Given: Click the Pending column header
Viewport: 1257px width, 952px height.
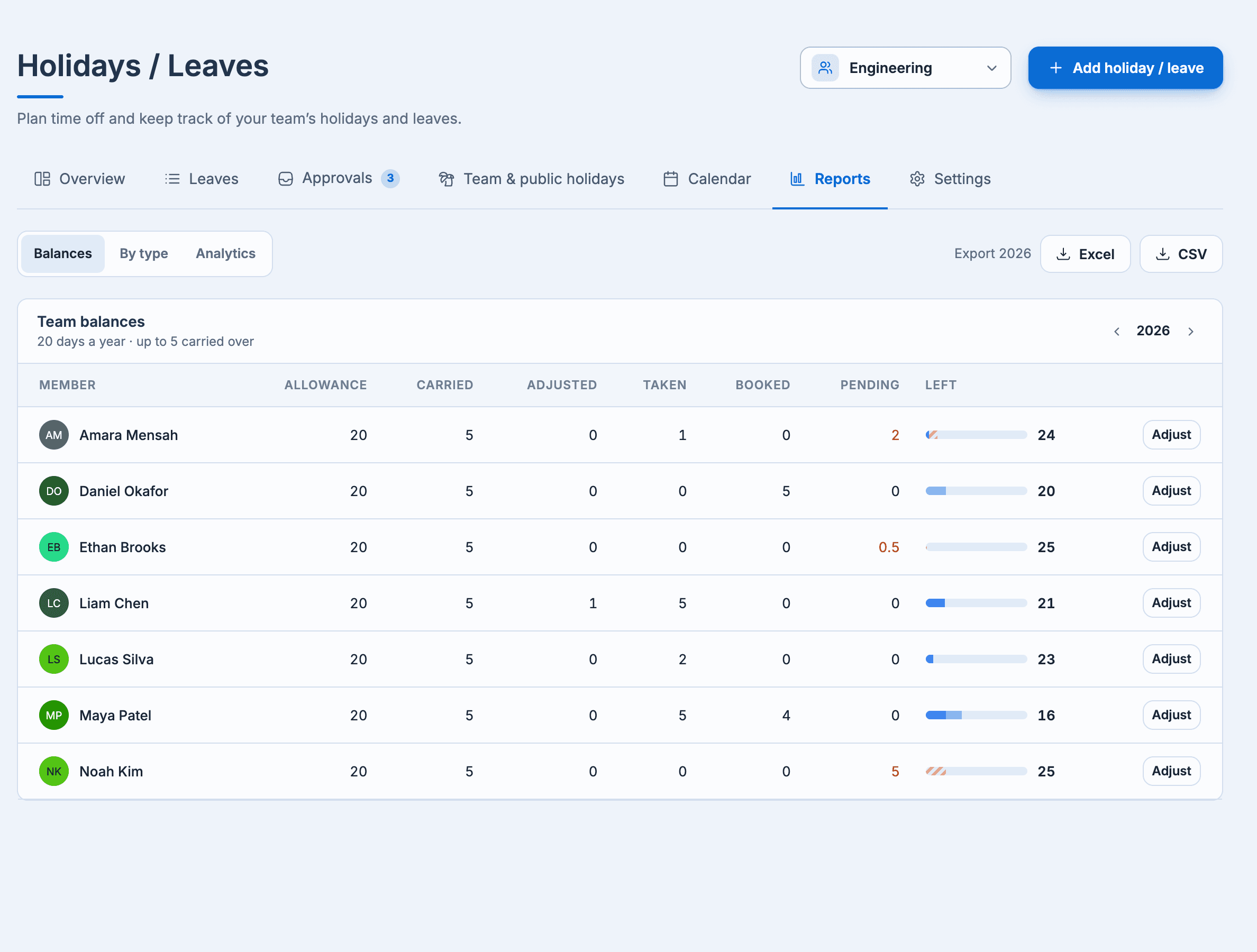Looking at the screenshot, I should [x=869, y=385].
